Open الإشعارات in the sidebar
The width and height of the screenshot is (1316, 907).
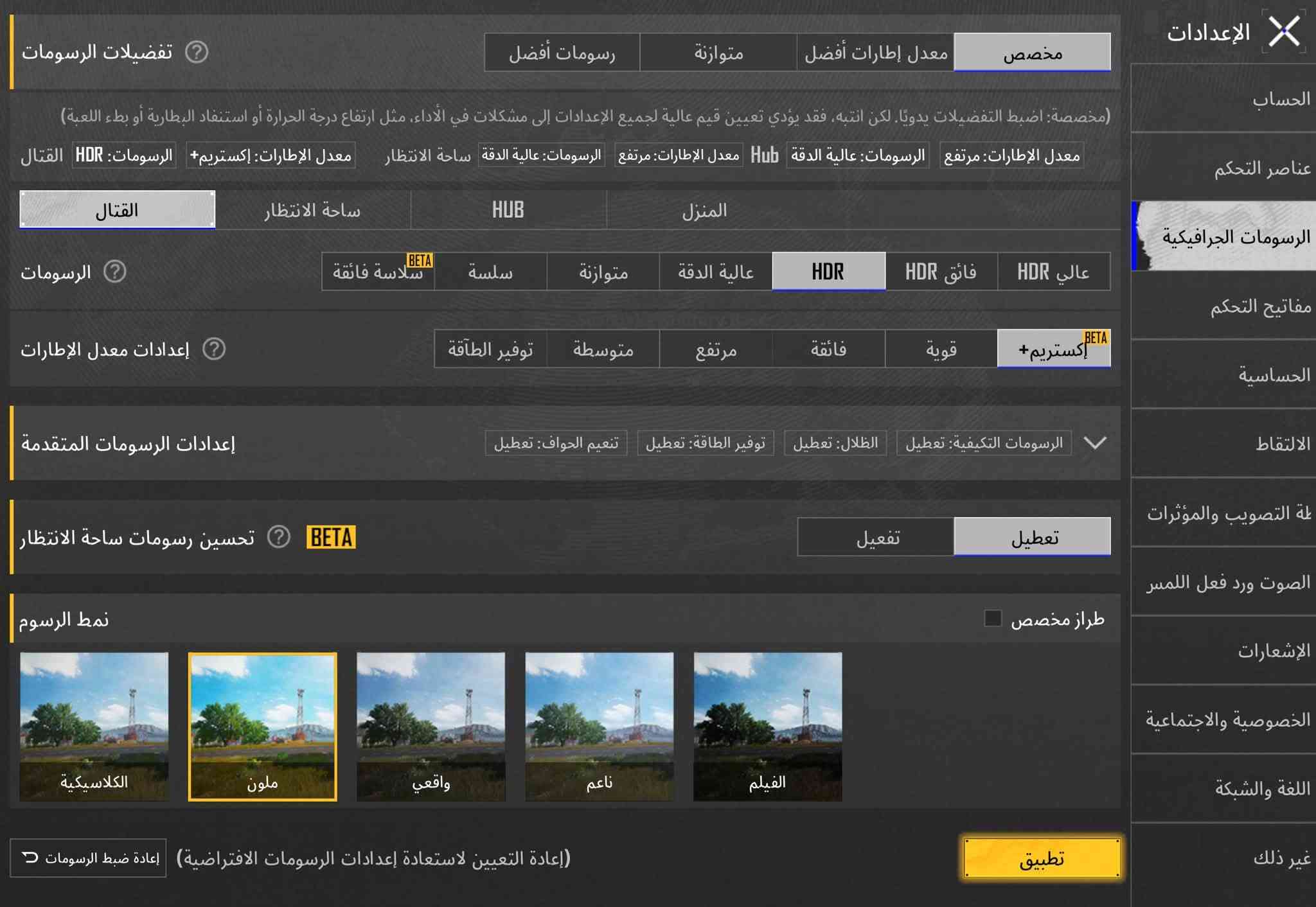[1223, 651]
